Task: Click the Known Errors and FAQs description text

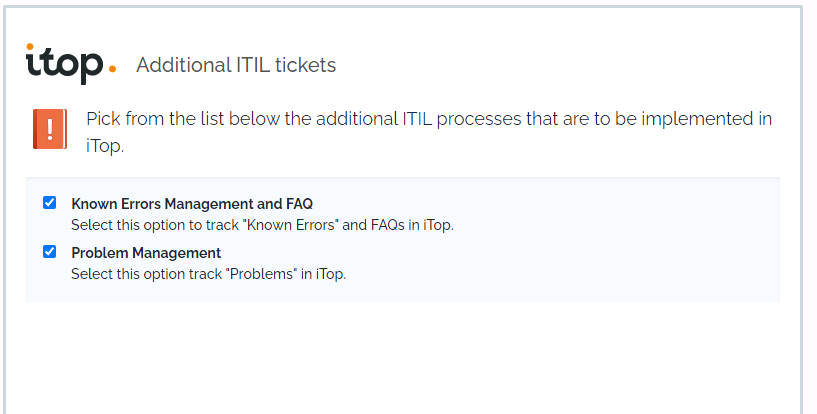Action: click(262, 225)
